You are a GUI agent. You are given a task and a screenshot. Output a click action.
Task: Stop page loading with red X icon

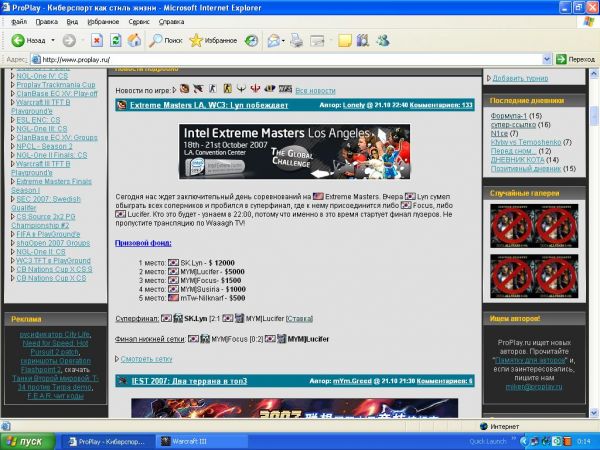[97, 40]
